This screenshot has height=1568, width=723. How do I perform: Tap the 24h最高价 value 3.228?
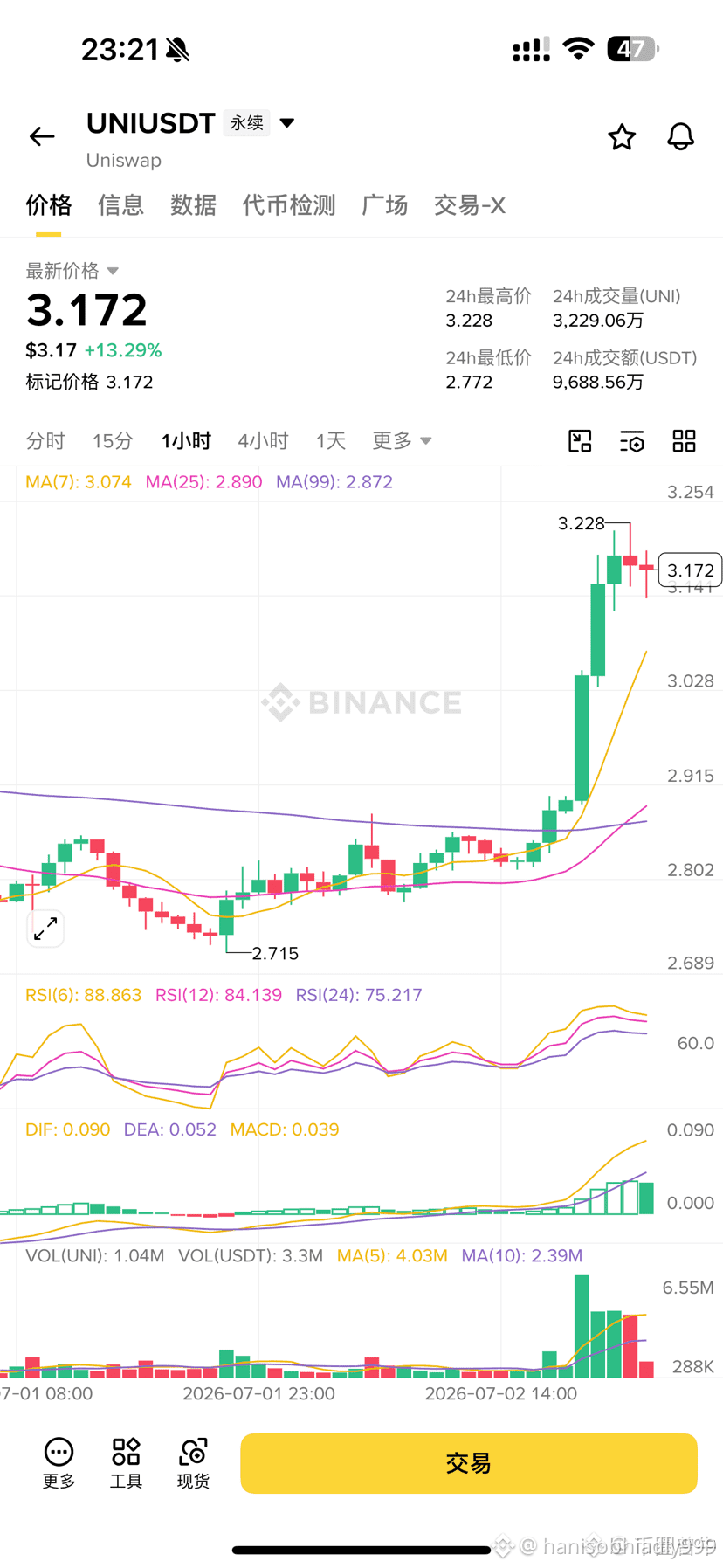469,321
